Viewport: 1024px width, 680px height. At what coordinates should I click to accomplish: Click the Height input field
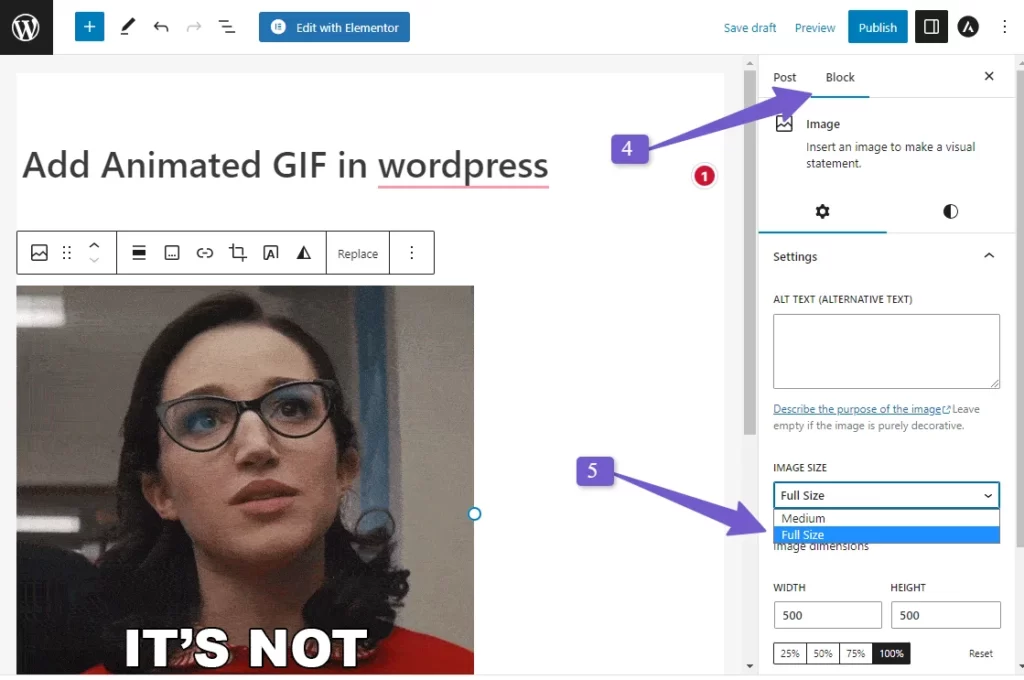pyautogui.click(x=946, y=615)
